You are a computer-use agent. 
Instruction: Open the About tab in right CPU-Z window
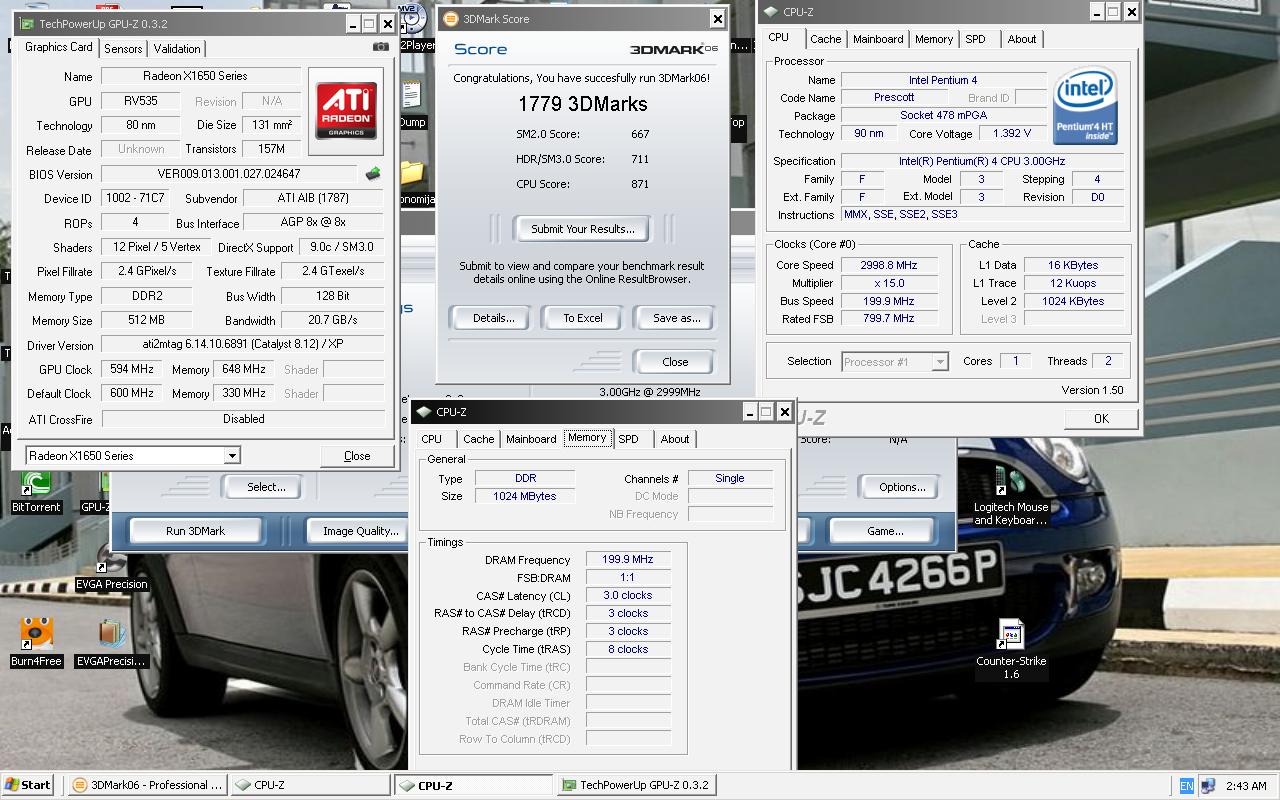[x=1022, y=39]
